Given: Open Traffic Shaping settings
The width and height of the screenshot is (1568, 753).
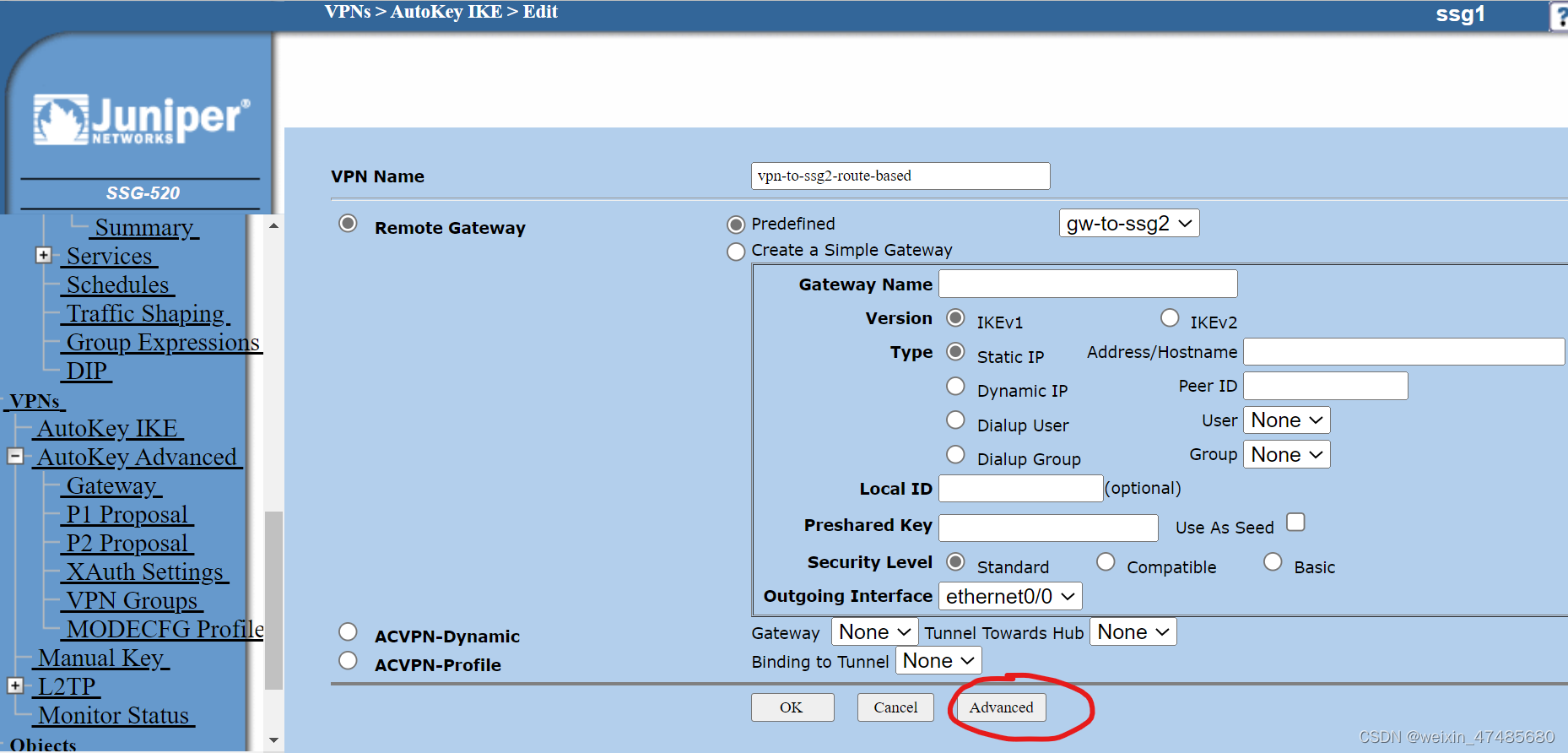Looking at the screenshot, I should (146, 314).
